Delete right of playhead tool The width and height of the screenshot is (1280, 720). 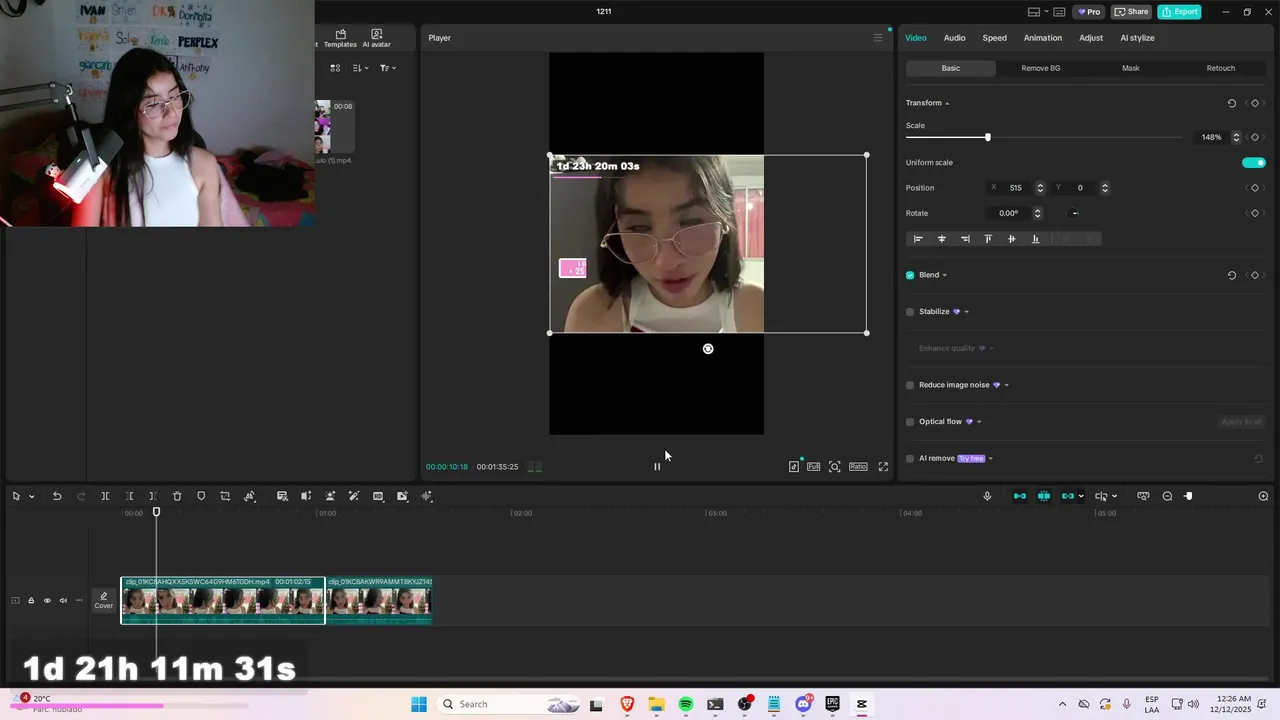152,496
